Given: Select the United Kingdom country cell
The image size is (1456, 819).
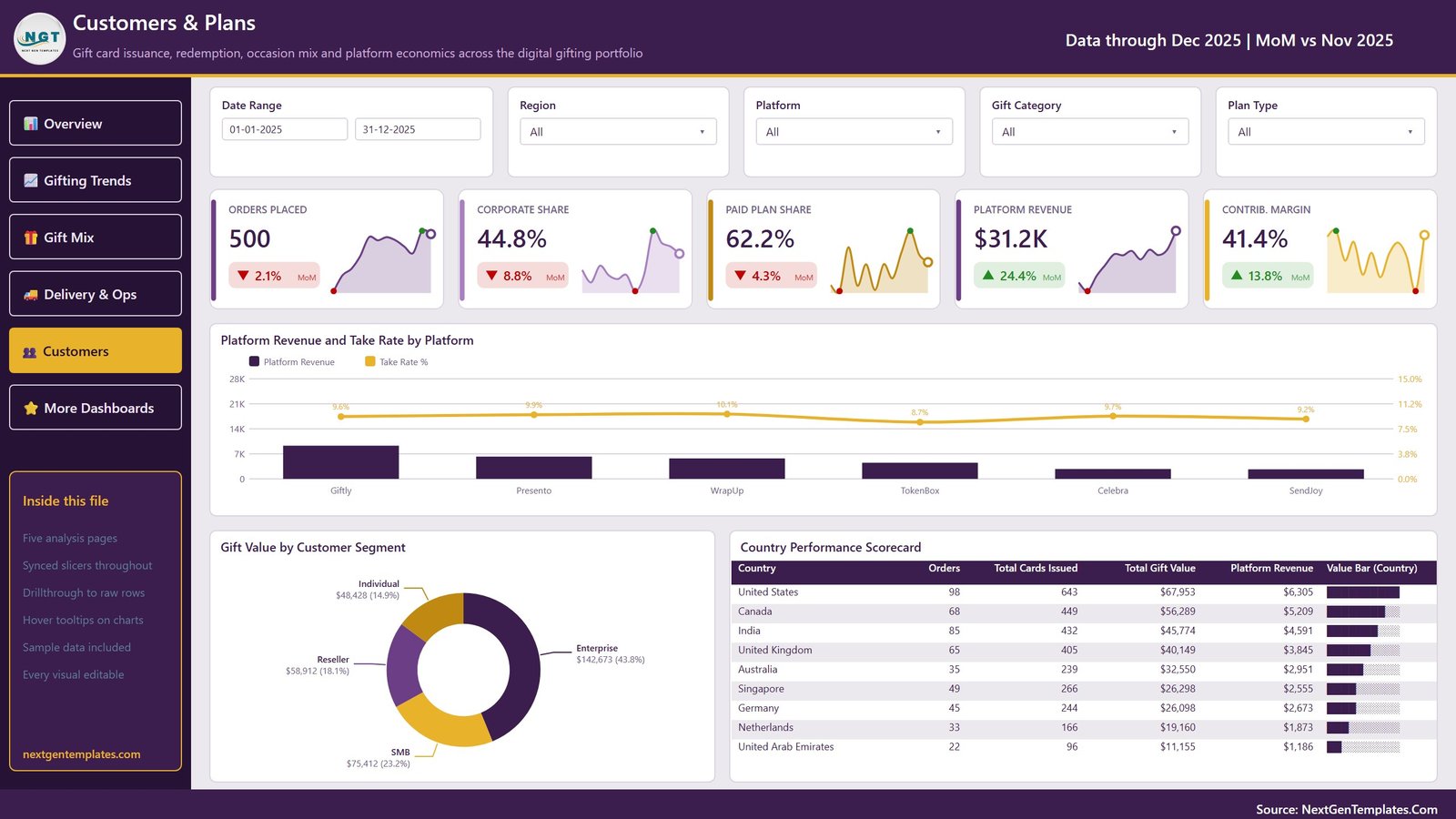Looking at the screenshot, I should [x=774, y=651].
